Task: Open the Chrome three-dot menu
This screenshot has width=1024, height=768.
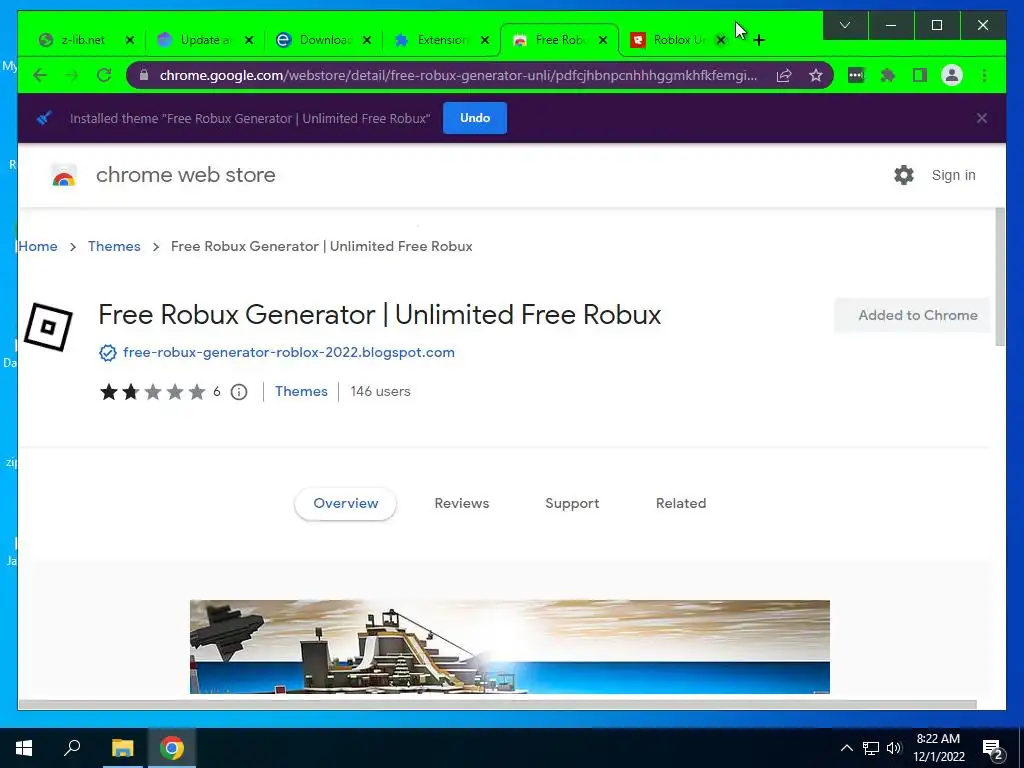Action: tap(984, 76)
